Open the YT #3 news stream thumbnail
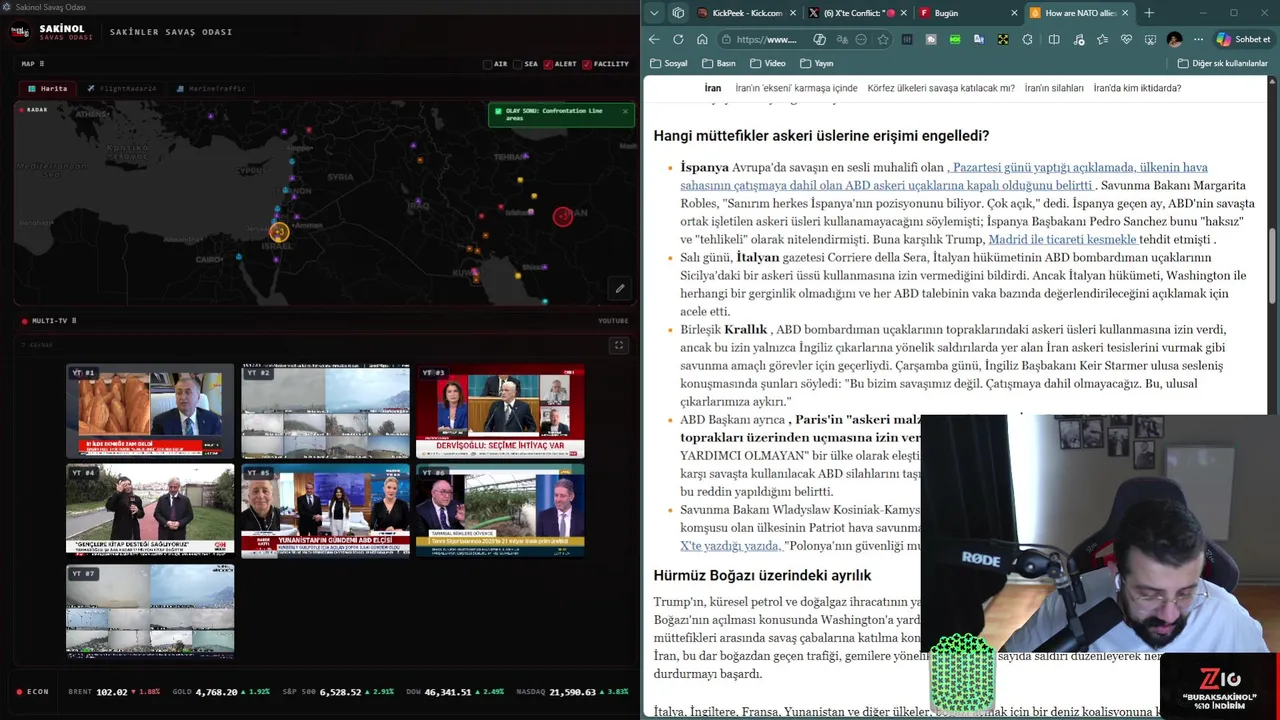 [x=500, y=410]
